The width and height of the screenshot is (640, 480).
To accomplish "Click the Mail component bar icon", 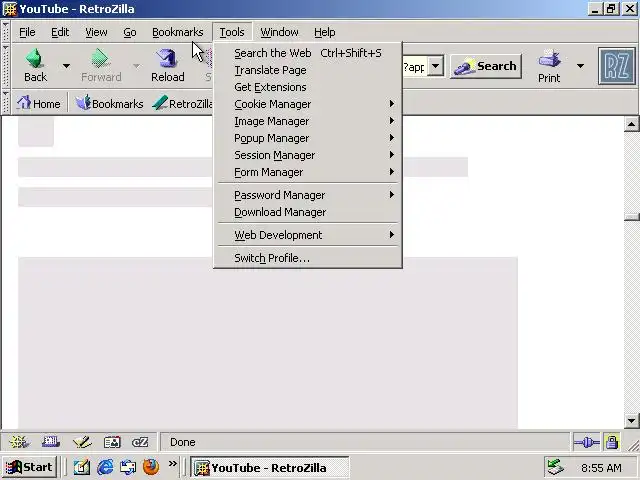I will pos(51,442).
